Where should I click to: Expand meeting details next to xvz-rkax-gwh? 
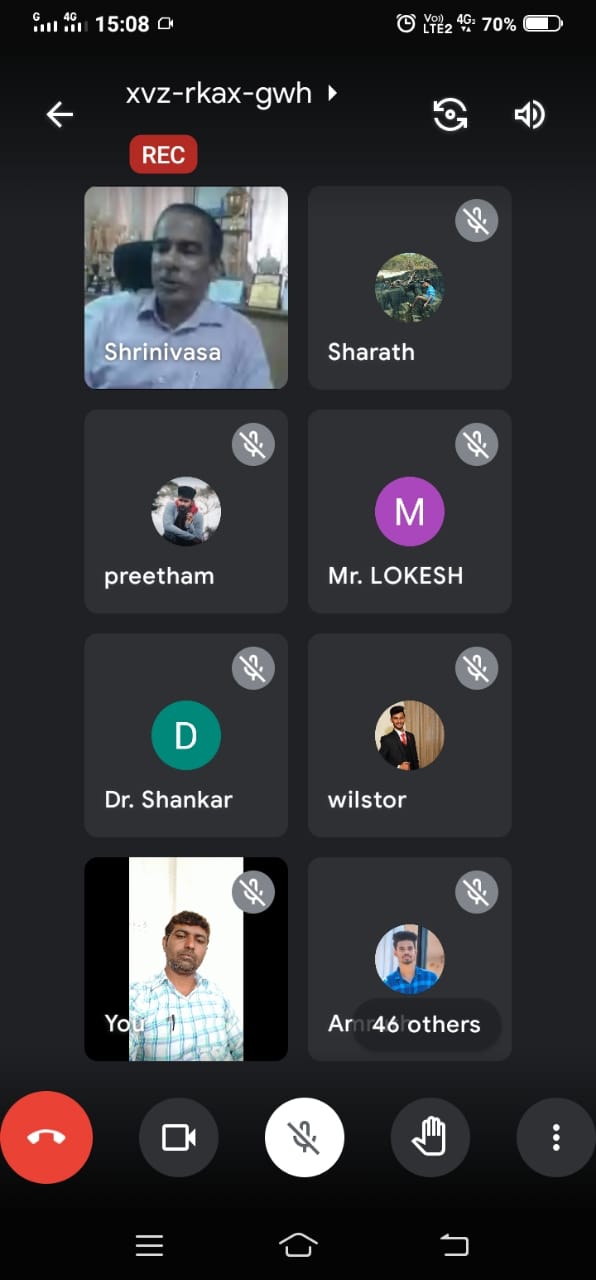[333, 93]
